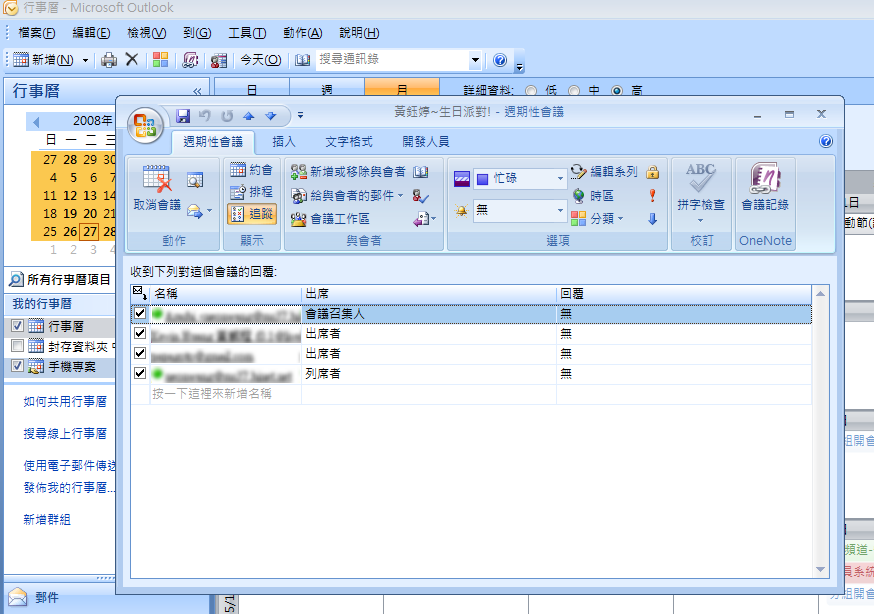Delete item with X icon in Outlook toolbar
This screenshot has width=874, height=614.
point(132,59)
